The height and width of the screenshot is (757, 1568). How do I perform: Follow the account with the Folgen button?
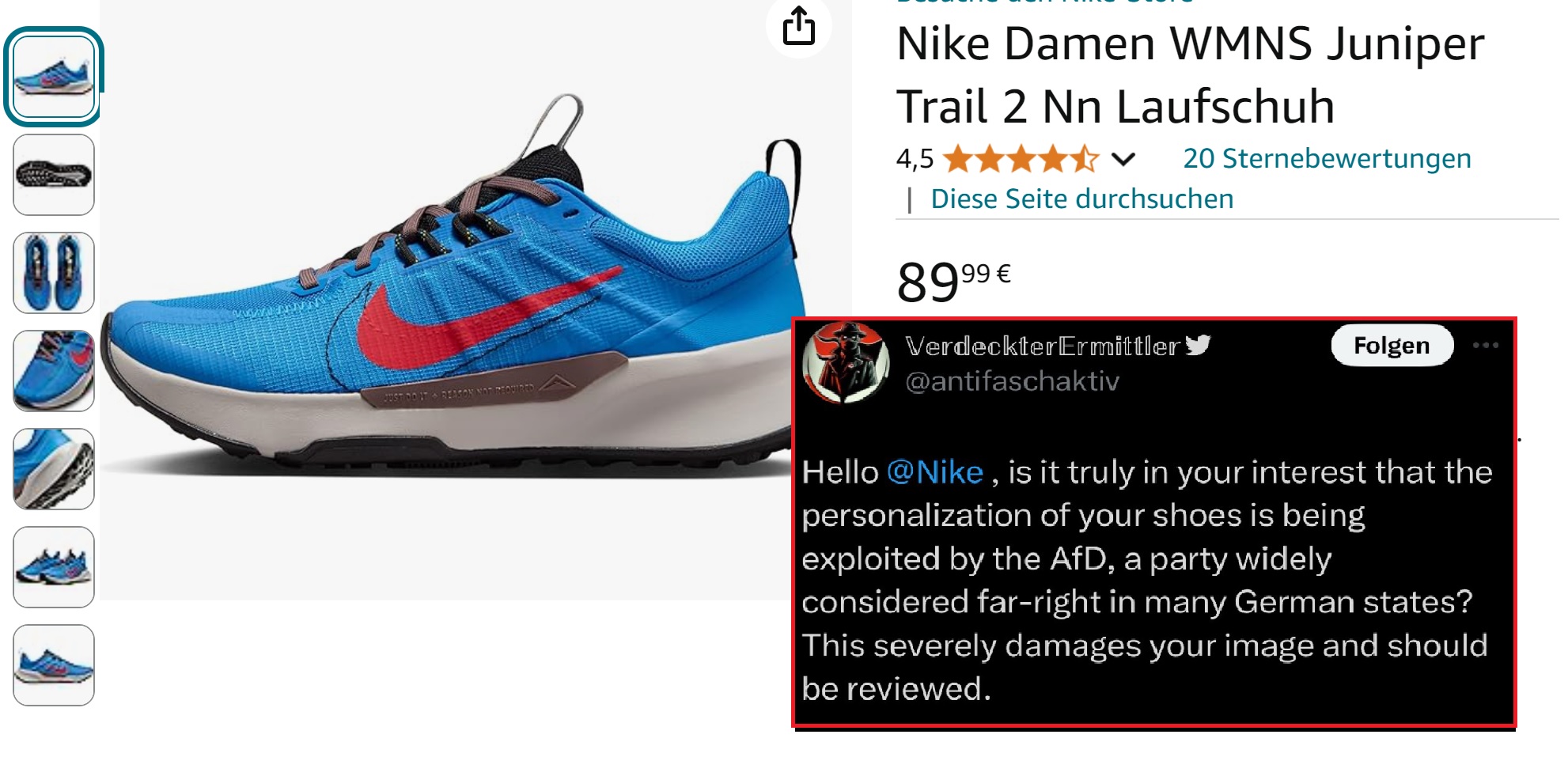pos(1392,345)
